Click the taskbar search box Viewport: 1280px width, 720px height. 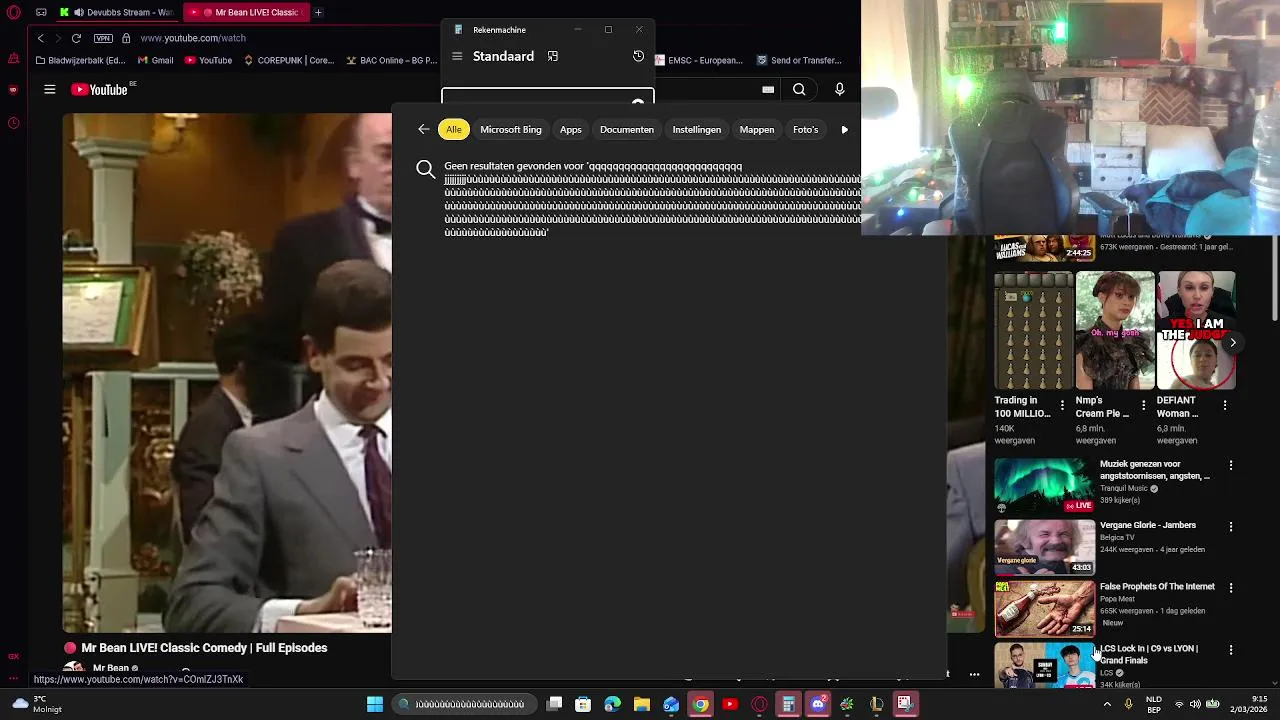[464, 704]
